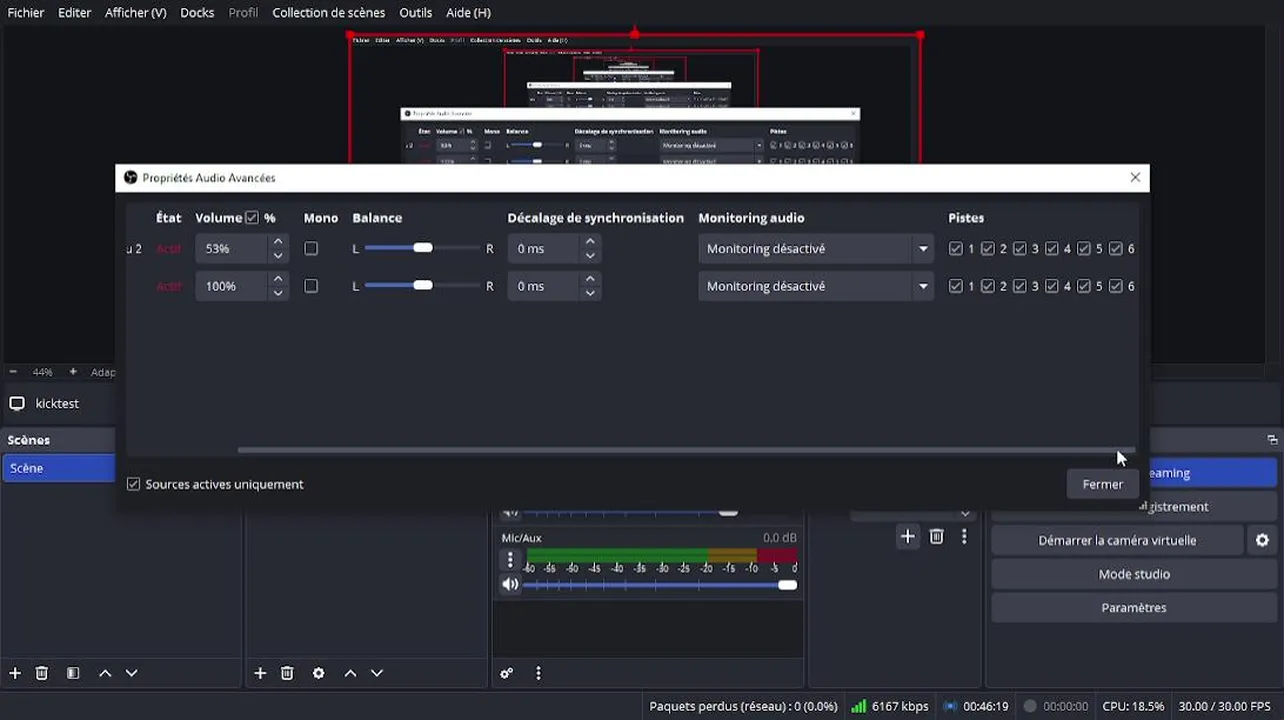Move the scene down with the arrow icon
Screen dimensions: 1284x720
pos(131,673)
